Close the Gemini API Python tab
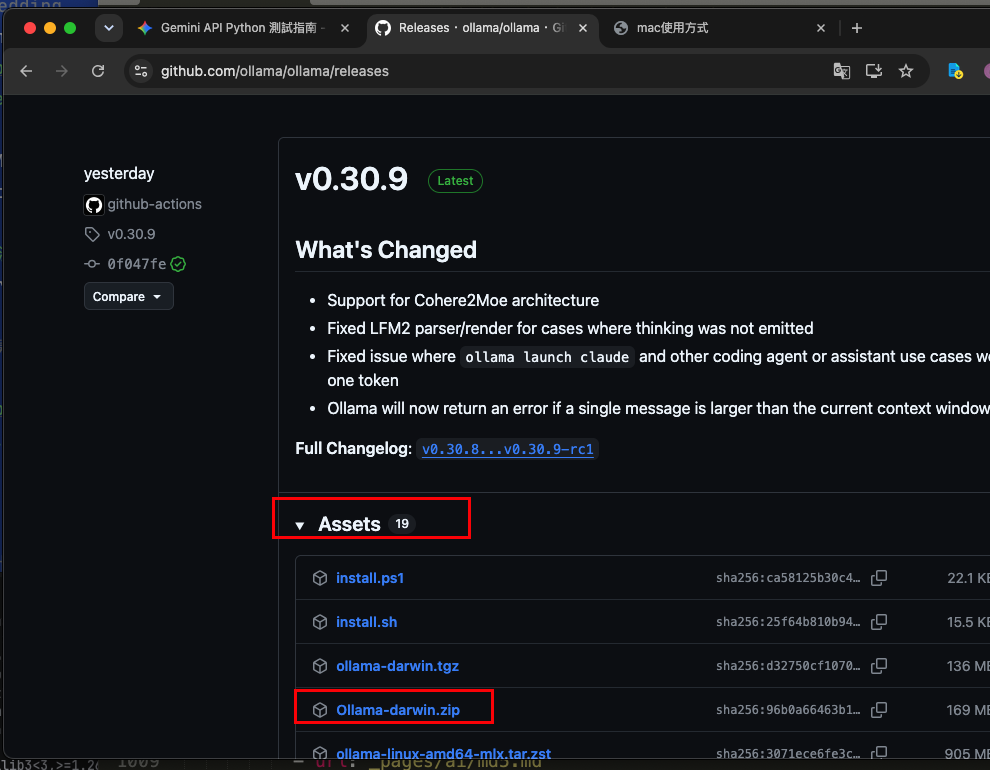This screenshot has height=770, width=990. point(345,28)
